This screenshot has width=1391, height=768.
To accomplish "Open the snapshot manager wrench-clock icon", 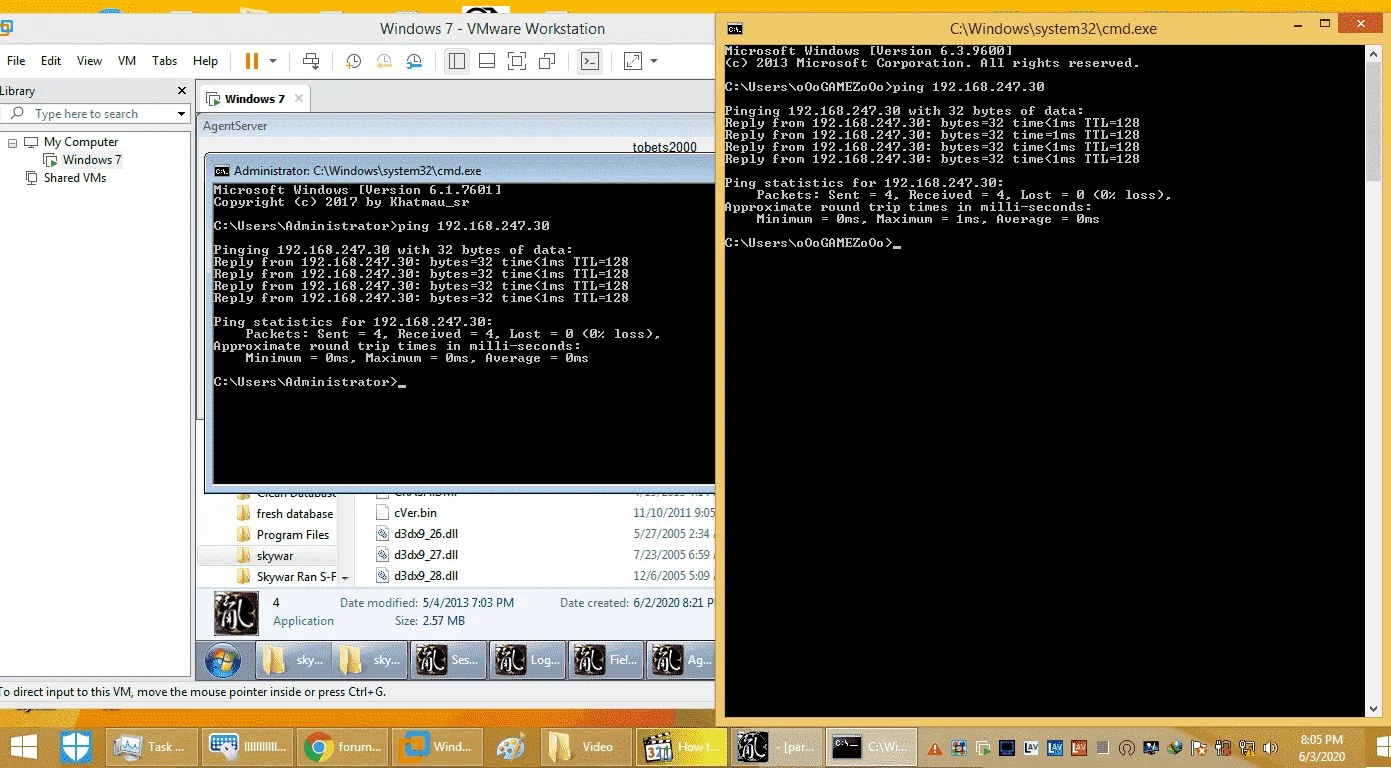I will tap(415, 61).
